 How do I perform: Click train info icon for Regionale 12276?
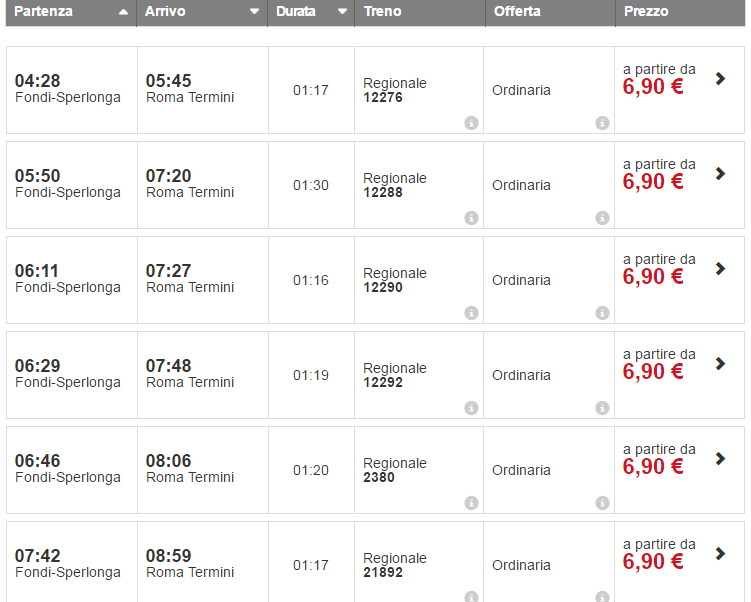point(471,123)
